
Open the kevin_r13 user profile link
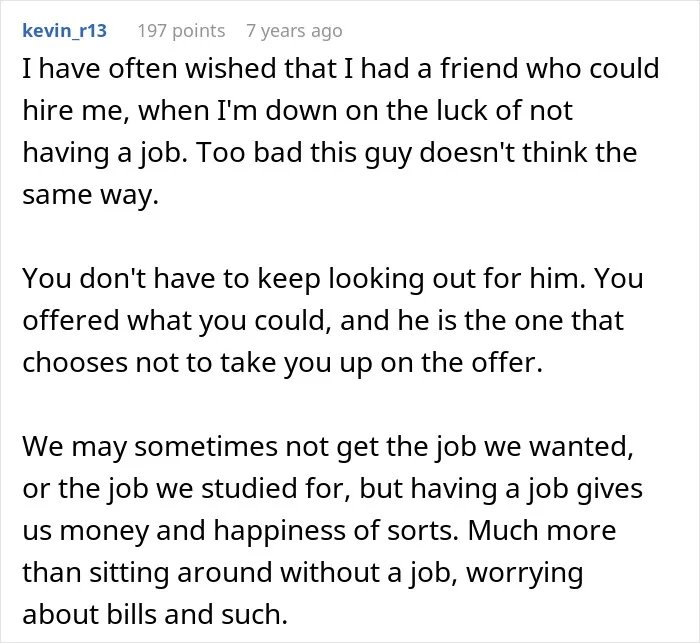[x=64, y=31]
